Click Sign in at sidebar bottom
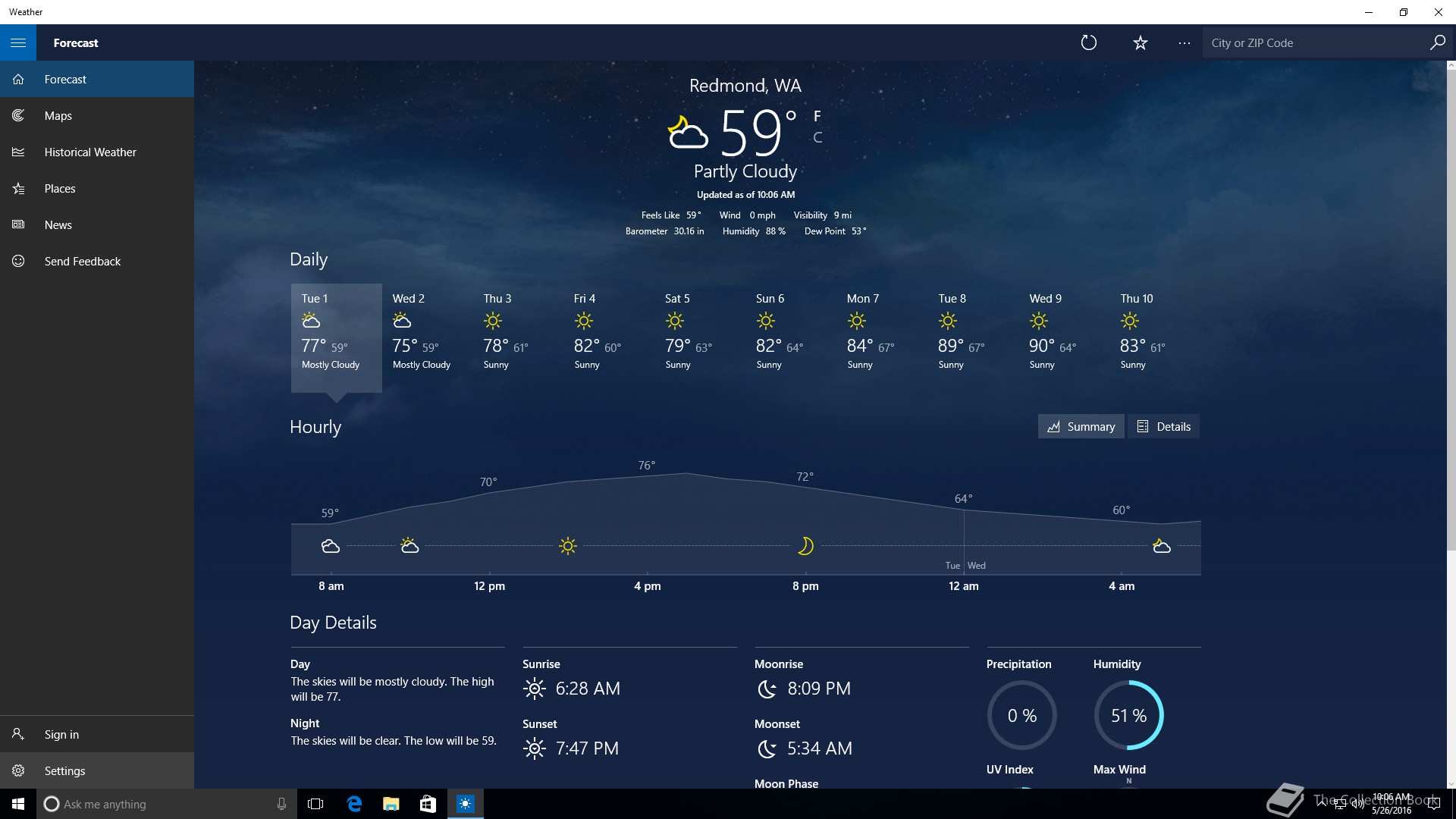 (61, 734)
